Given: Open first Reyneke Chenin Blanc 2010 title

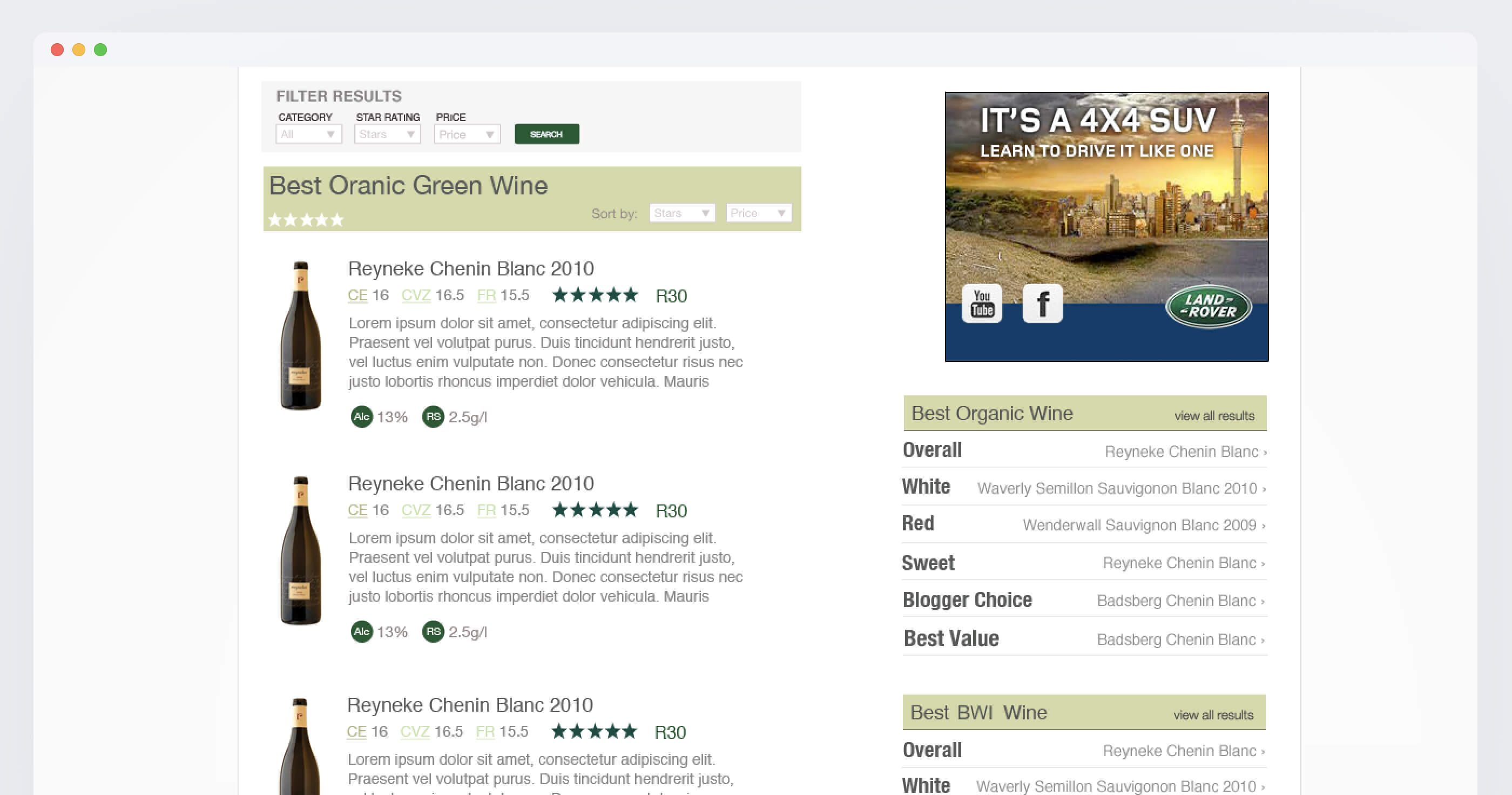Looking at the screenshot, I should click(471, 268).
